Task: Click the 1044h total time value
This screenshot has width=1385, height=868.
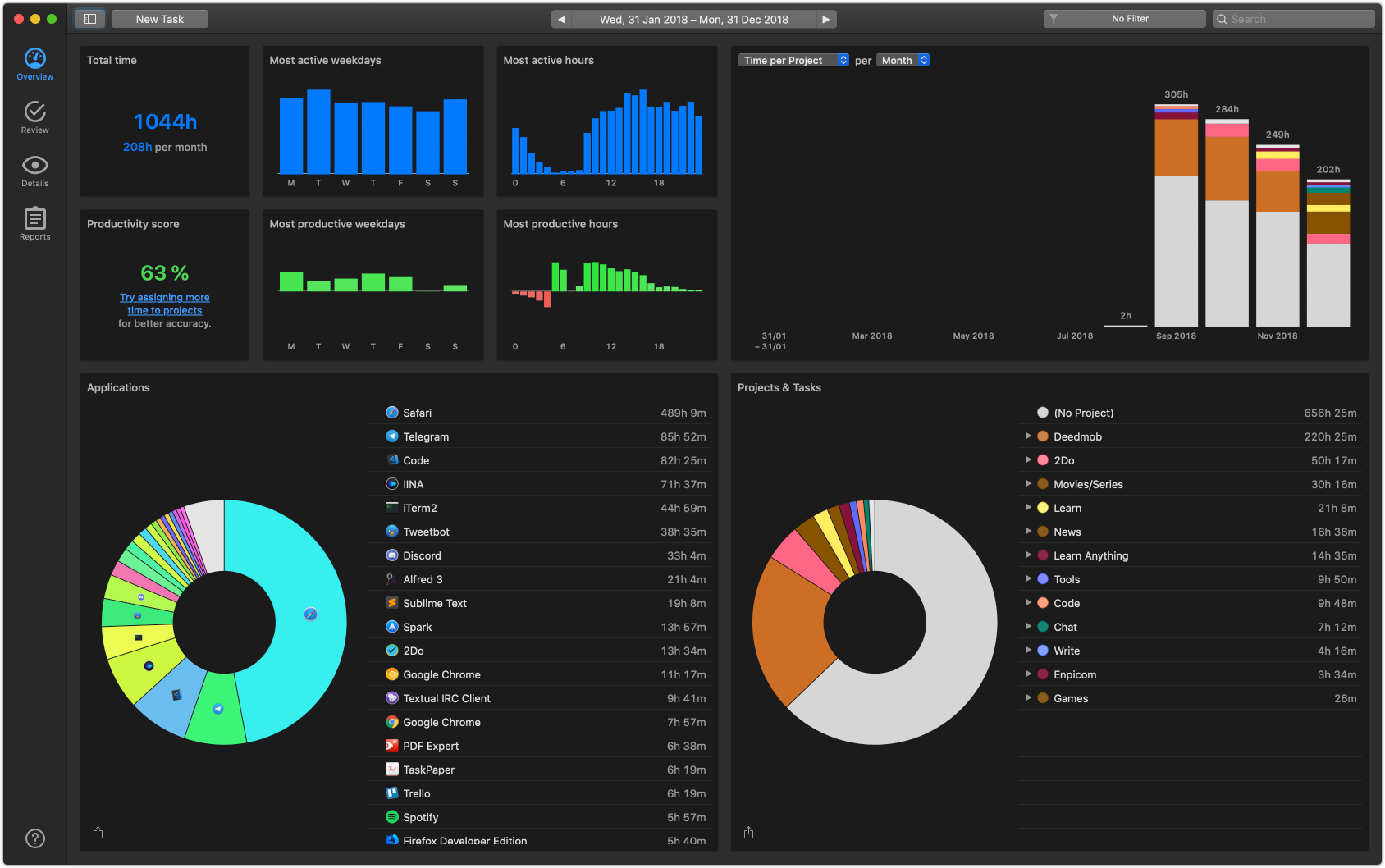Action: point(165,121)
